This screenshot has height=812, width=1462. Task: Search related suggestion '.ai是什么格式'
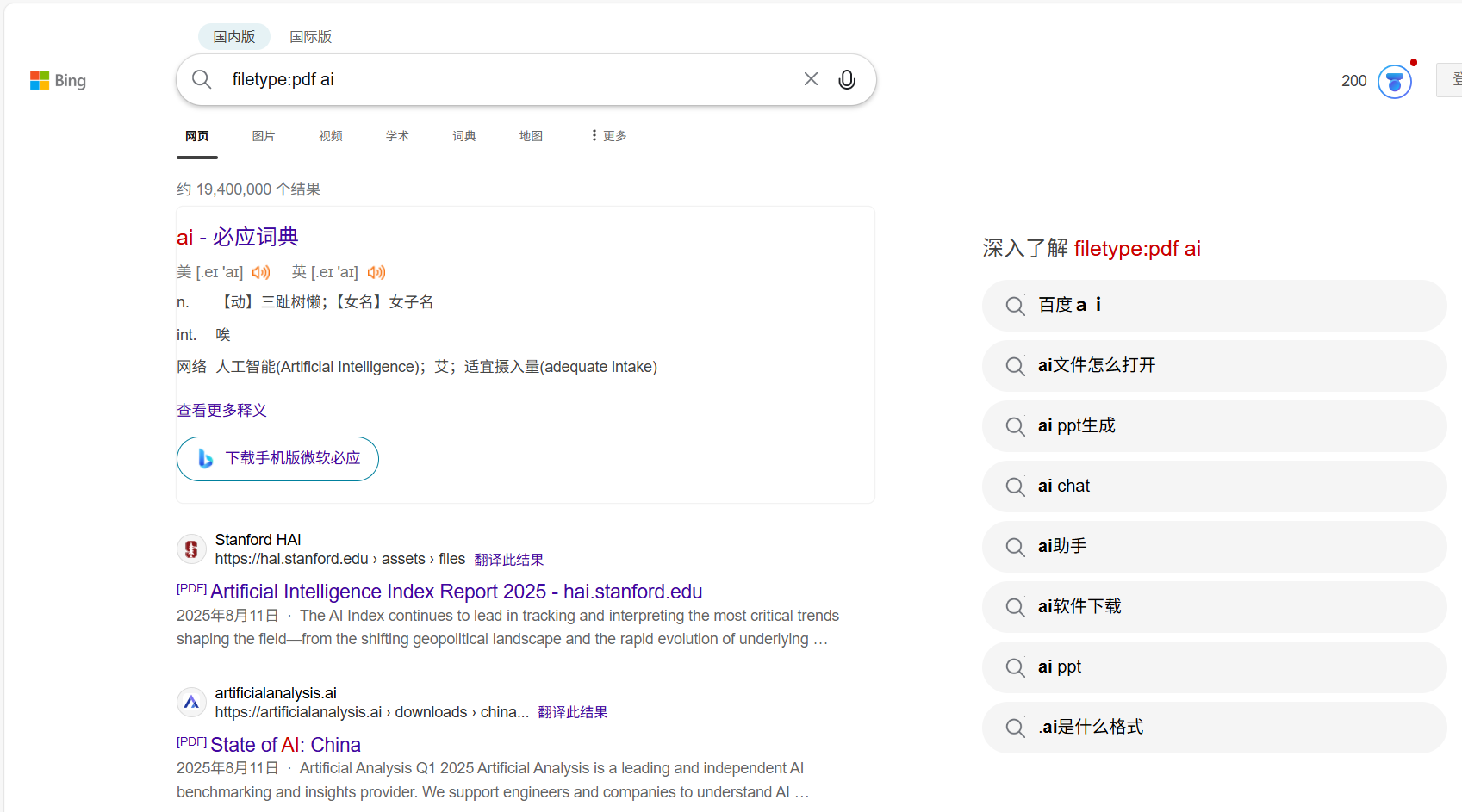(x=1214, y=728)
